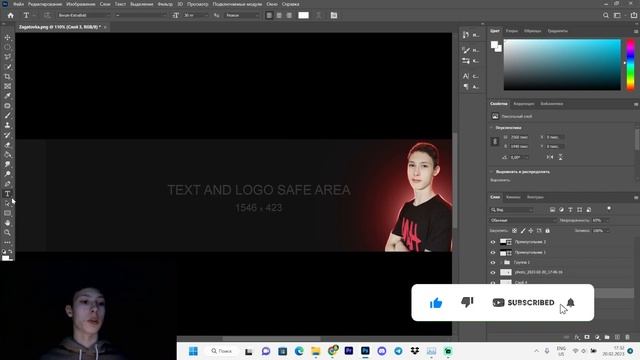Click Flip horizontal icon in Properties

[550, 157]
